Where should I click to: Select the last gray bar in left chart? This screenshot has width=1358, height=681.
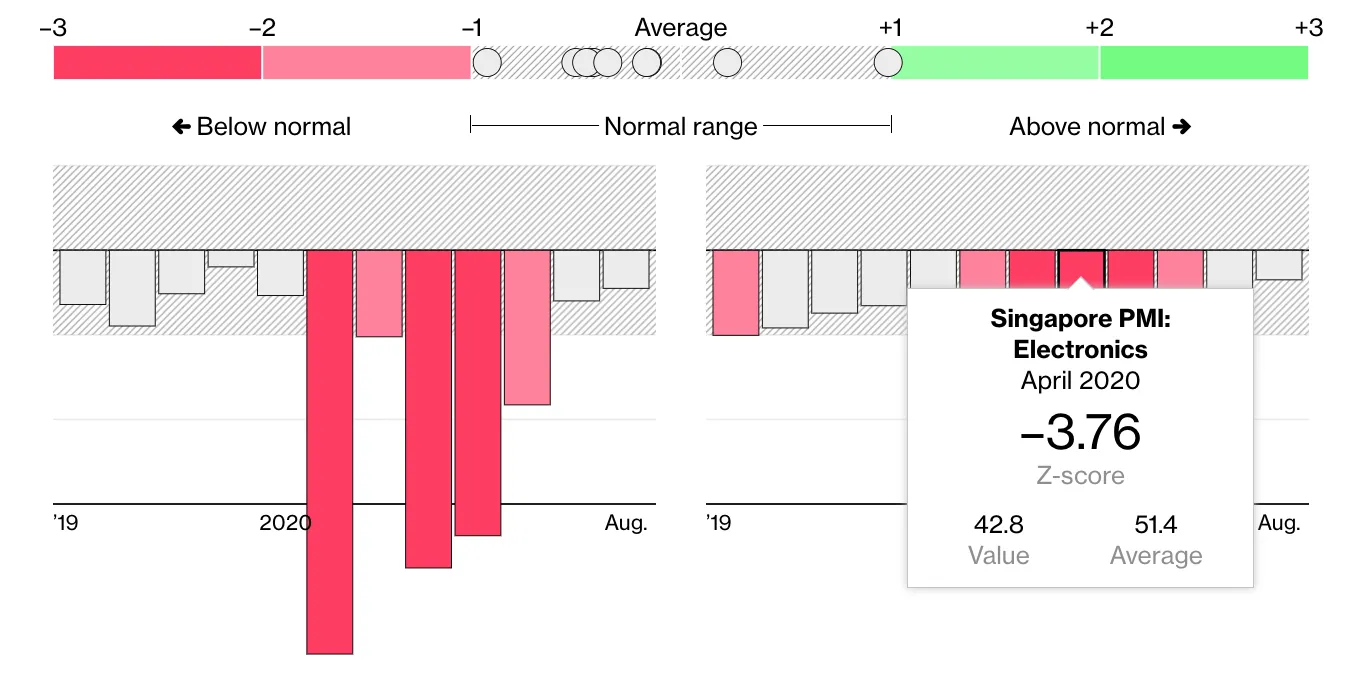click(626, 269)
